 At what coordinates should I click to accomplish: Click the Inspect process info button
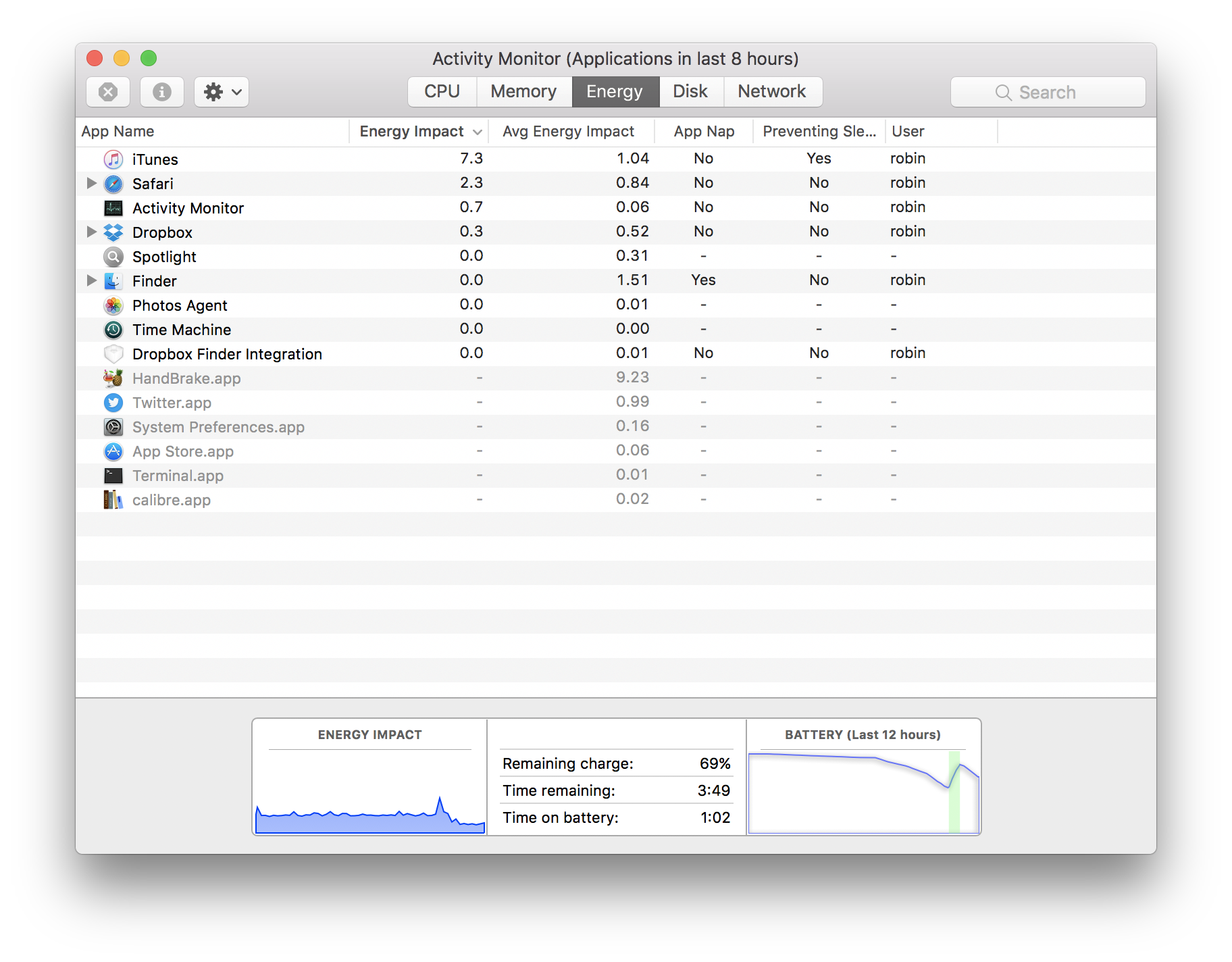click(x=162, y=92)
